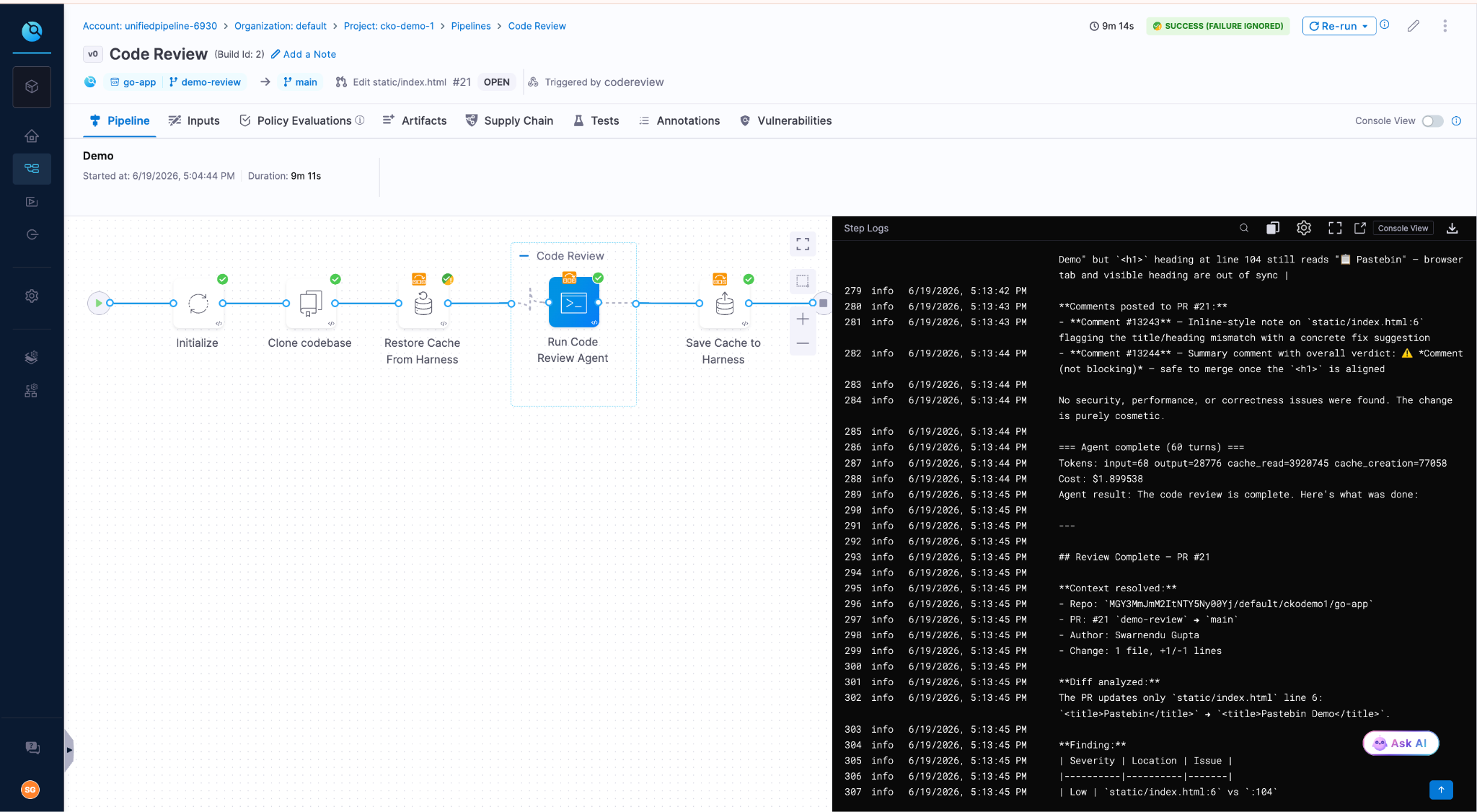1477x812 pixels.
Task: Collapse the Code Review step group
Action: click(x=524, y=256)
